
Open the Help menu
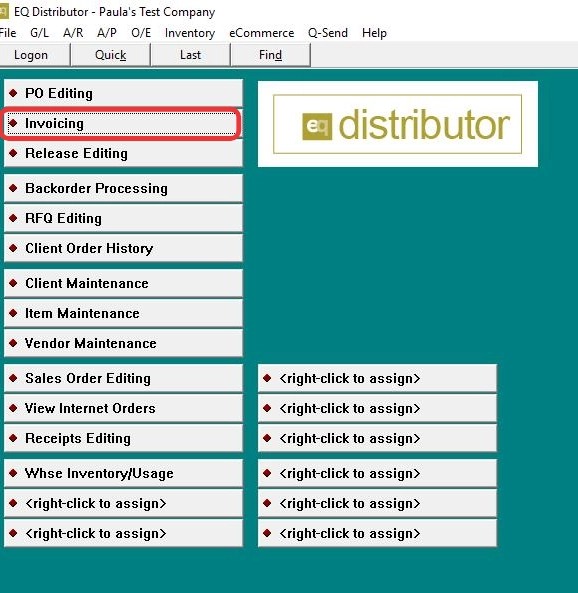[x=374, y=33]
